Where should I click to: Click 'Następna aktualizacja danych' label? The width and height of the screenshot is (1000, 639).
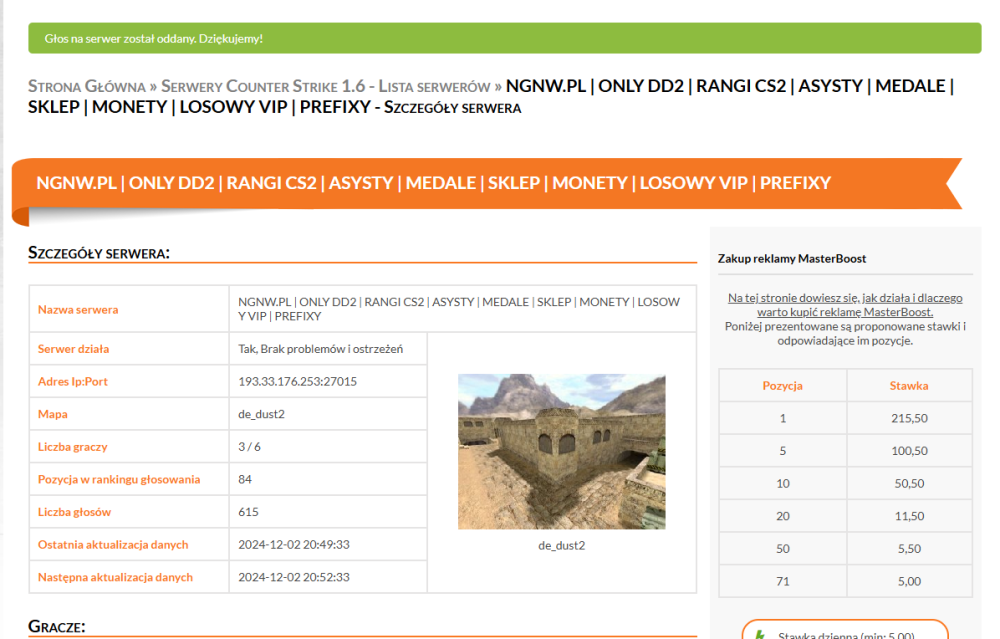point(115,577)
